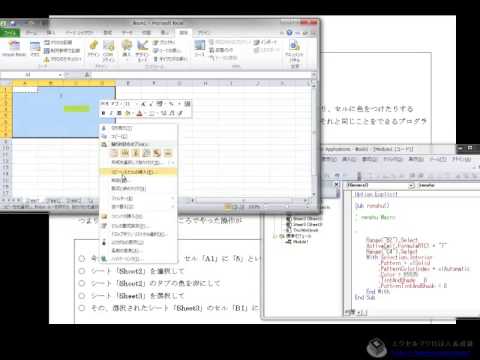The height and width of the screenshot is (360, 480).
Task: Select radio for Sheet2 tab color option
Action: [x=82, y=283]
